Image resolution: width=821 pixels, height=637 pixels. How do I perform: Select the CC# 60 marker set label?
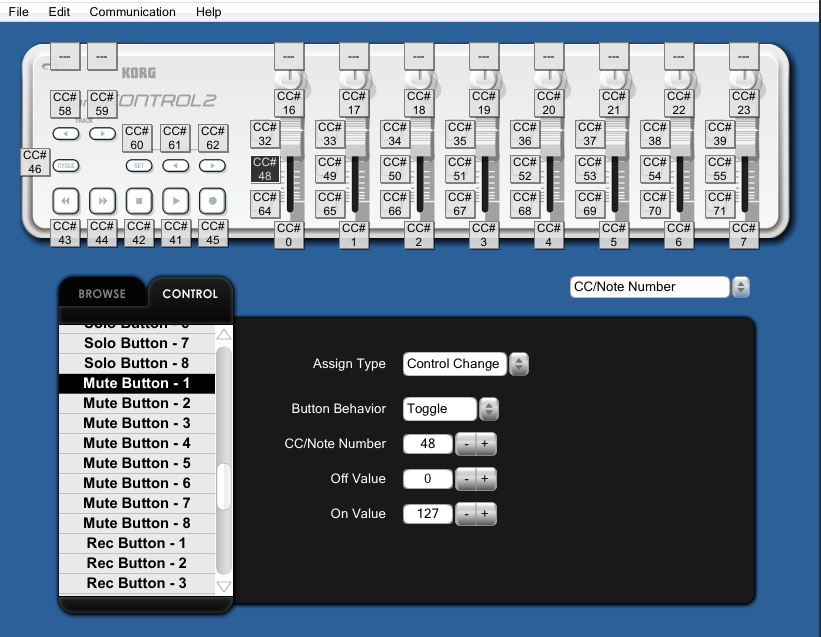pos(137,138)
